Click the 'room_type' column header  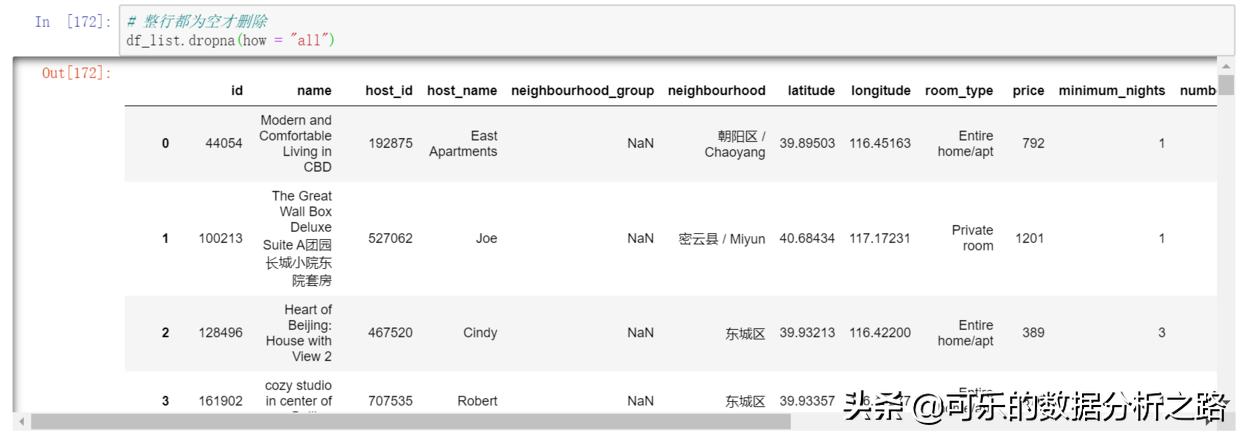pyautogui.click(x=959, y=90)
